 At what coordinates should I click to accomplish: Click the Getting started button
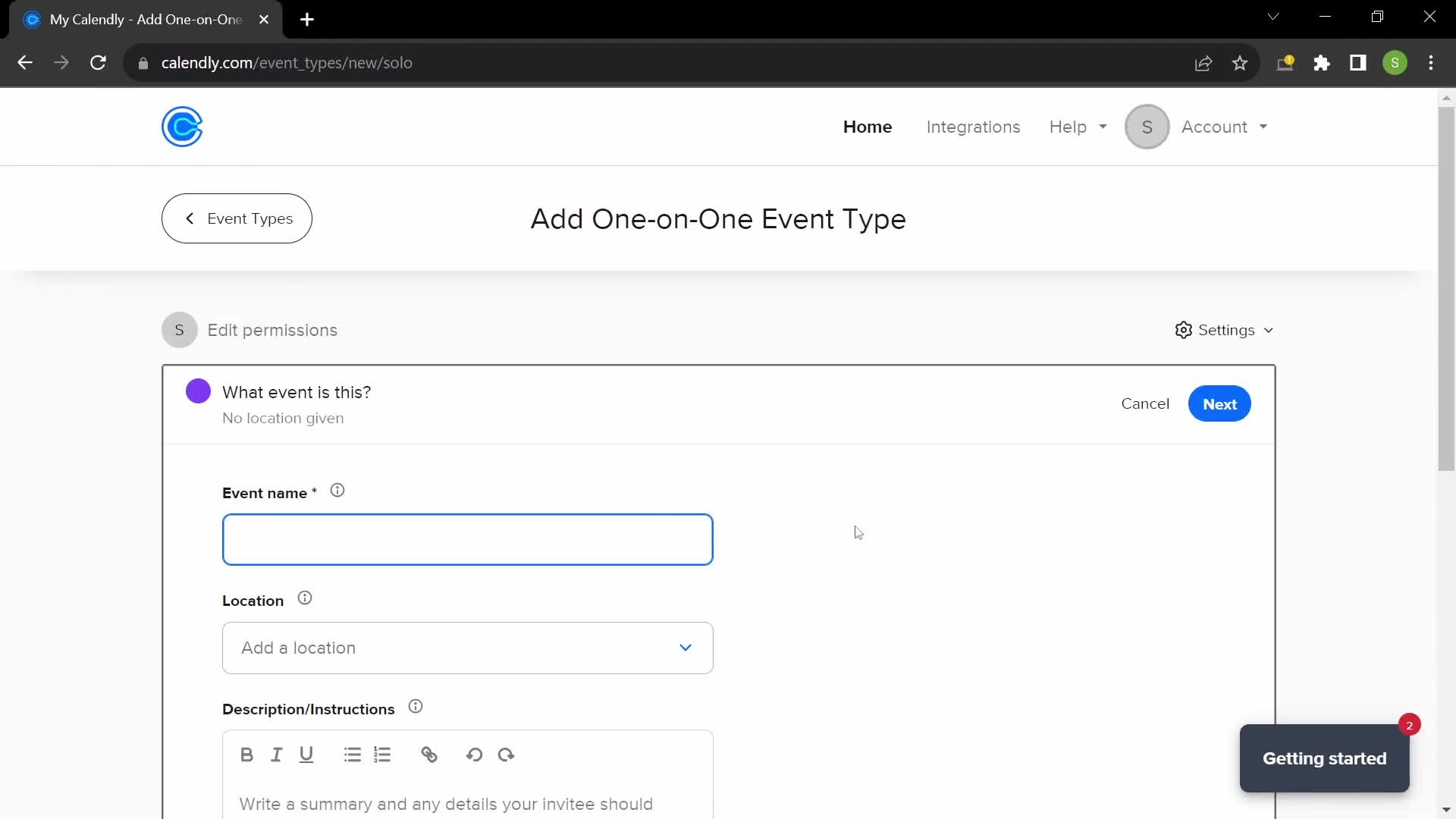click(1325, 759)
